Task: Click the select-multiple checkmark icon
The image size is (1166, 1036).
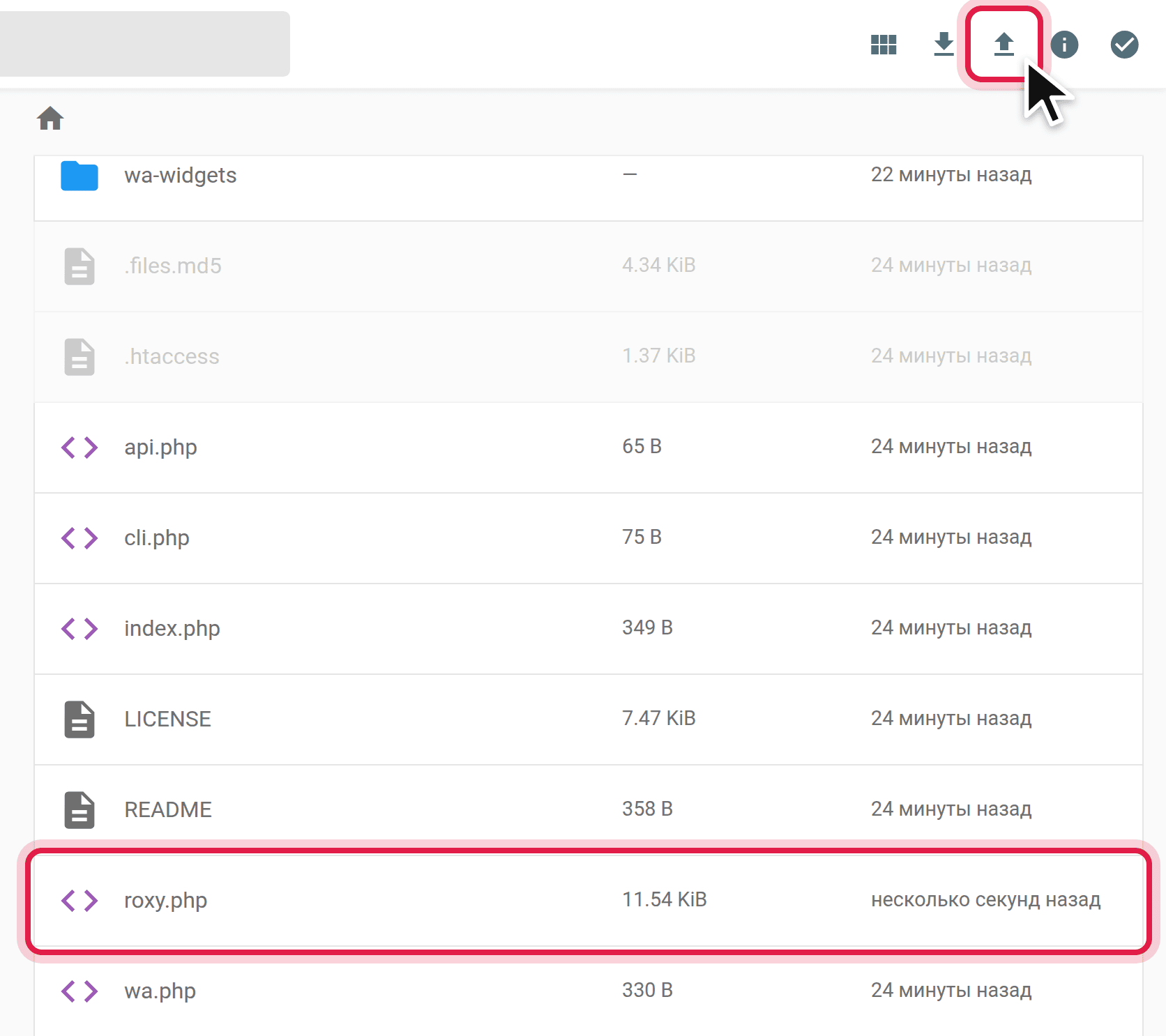Action: click(x=1124, y=45)
